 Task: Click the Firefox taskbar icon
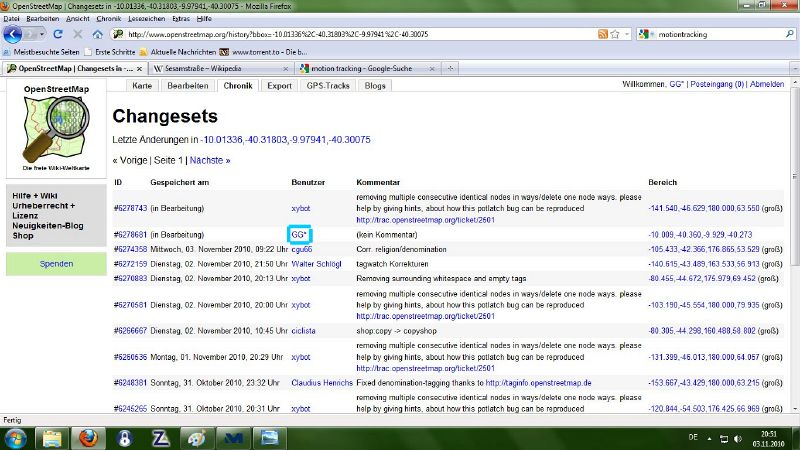(x=88, y=438)
